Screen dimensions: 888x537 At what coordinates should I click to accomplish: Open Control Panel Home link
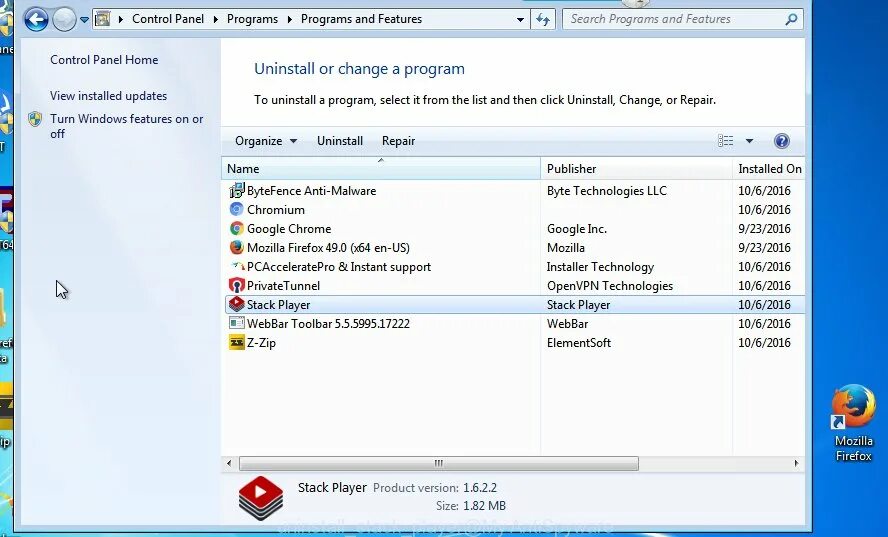tap(104, 59)
